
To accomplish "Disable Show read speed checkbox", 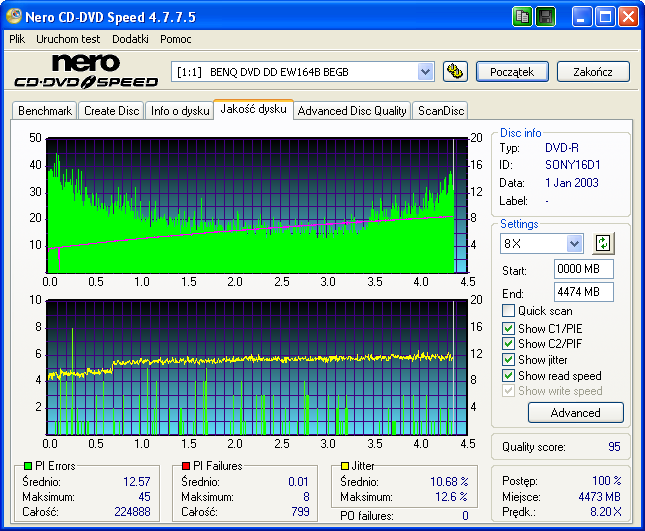I will click(x=508, y=376).
